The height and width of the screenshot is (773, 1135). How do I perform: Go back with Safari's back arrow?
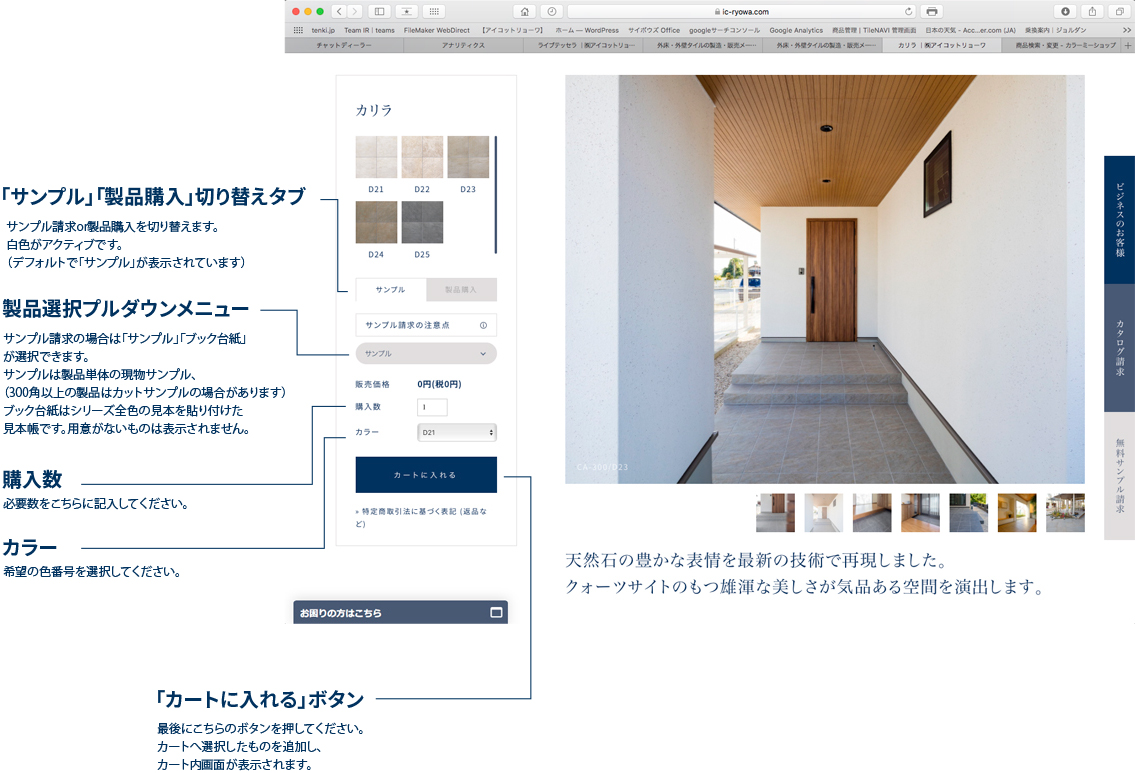point(339,12)
